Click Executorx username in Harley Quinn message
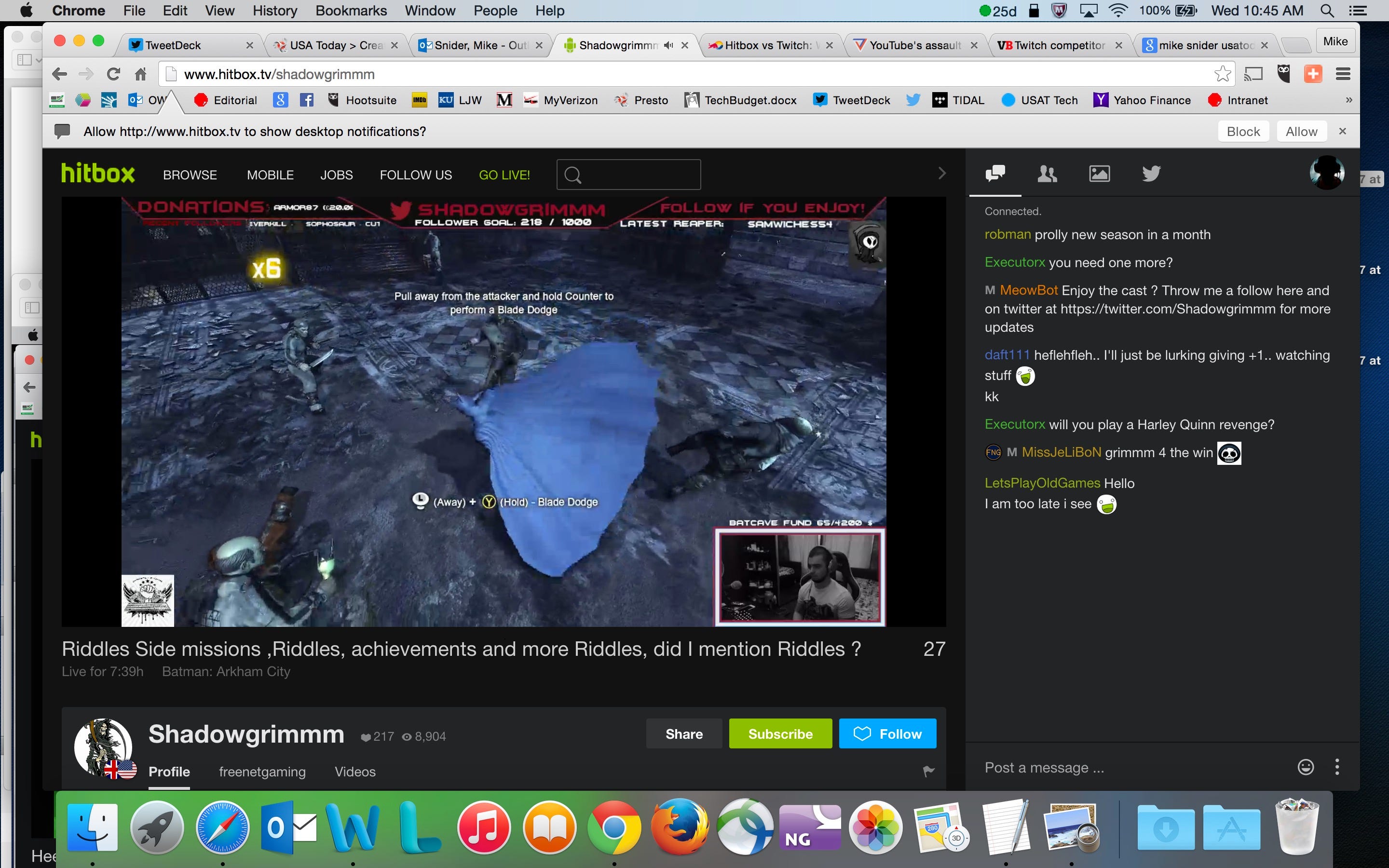1389x868 pixels. point(1015,424)
